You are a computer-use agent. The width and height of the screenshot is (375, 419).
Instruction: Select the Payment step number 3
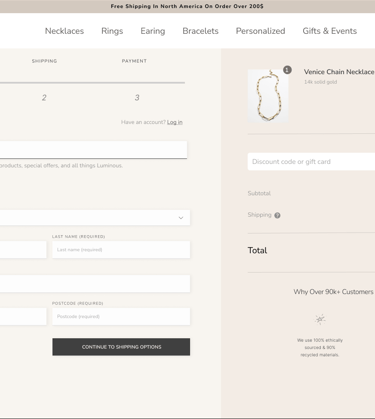137,98
